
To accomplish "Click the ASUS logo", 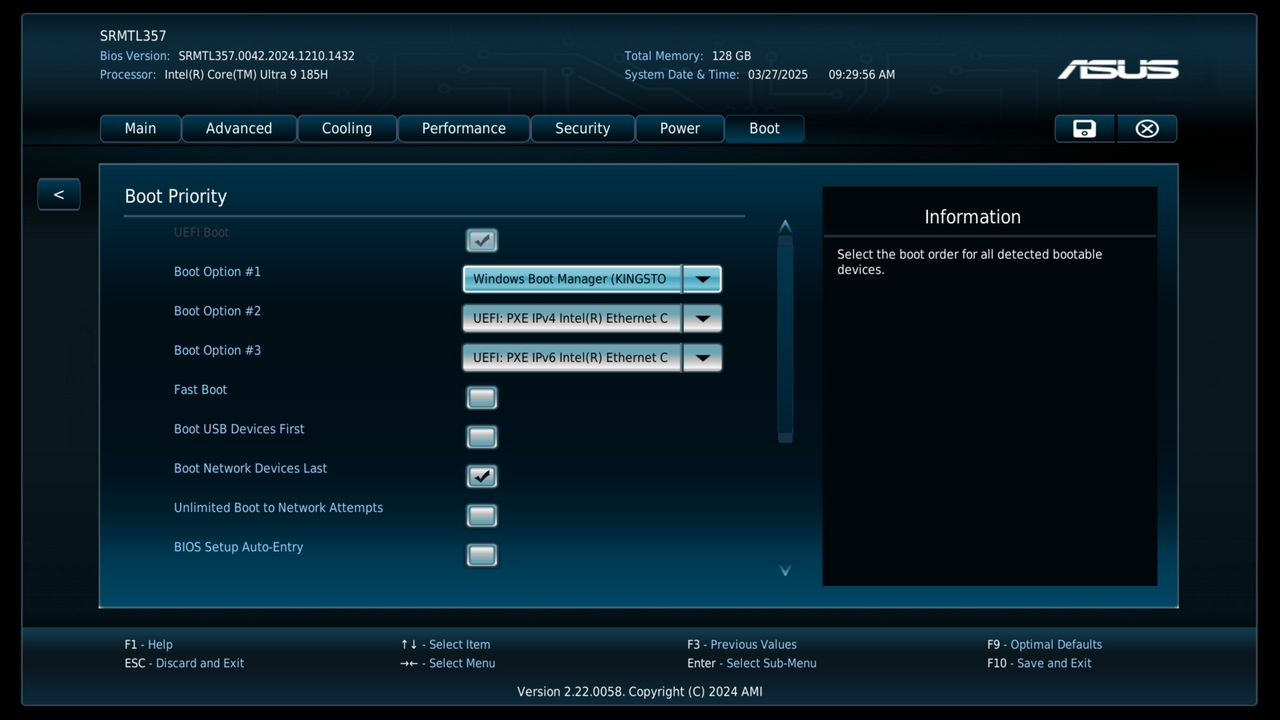I will pos(1118,69).
